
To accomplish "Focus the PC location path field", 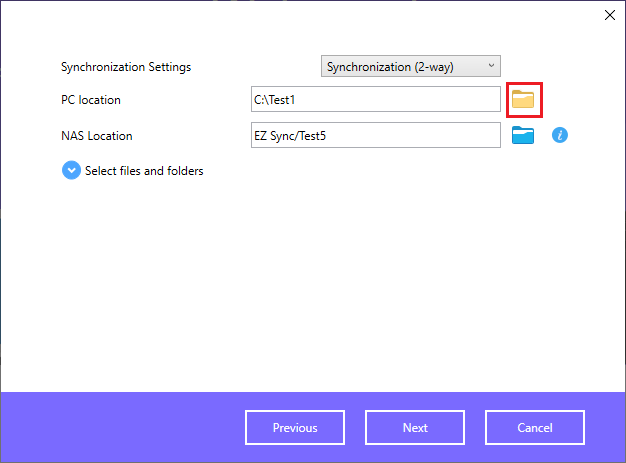I will click(x=376, y=99).
